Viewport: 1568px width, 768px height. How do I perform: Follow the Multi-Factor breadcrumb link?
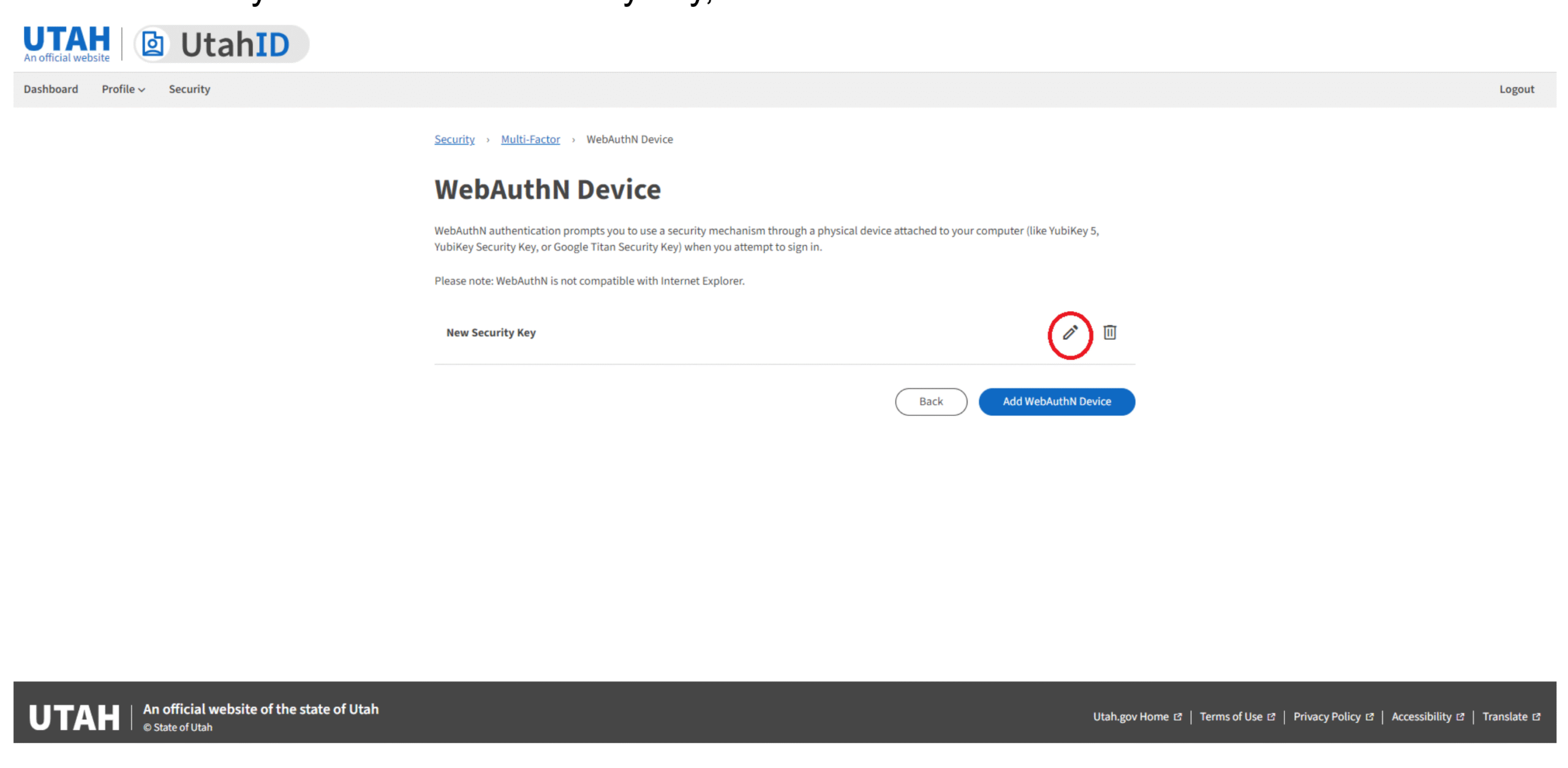[530, 140]
